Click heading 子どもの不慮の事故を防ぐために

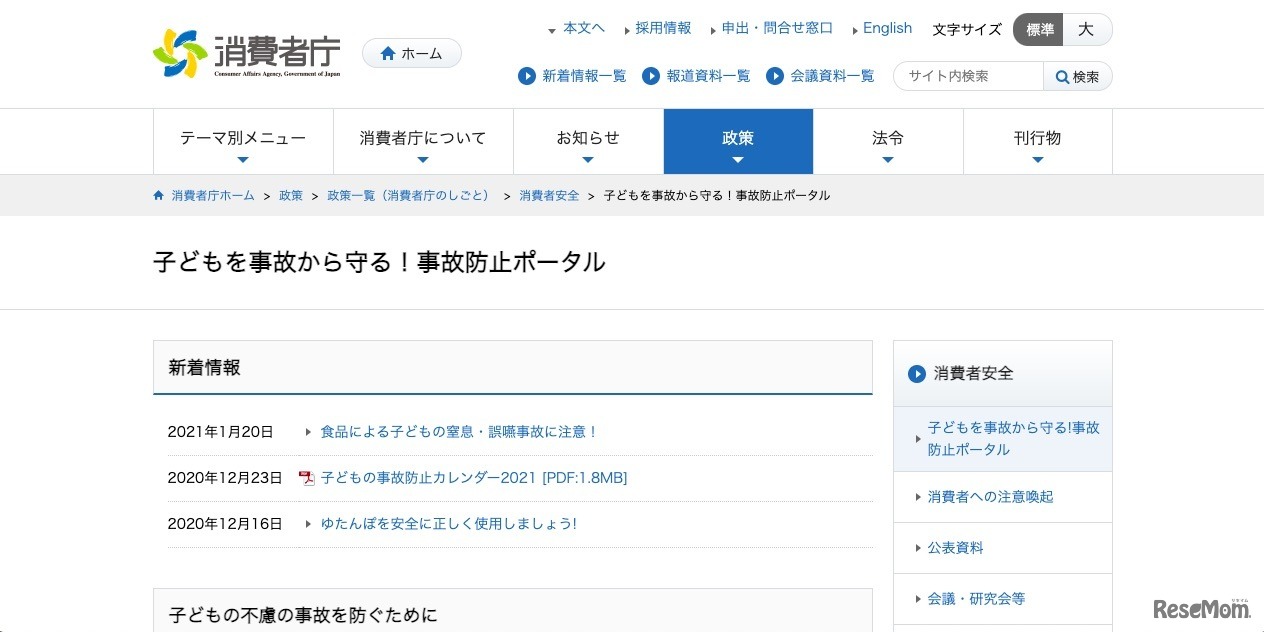tap(303, 615)
